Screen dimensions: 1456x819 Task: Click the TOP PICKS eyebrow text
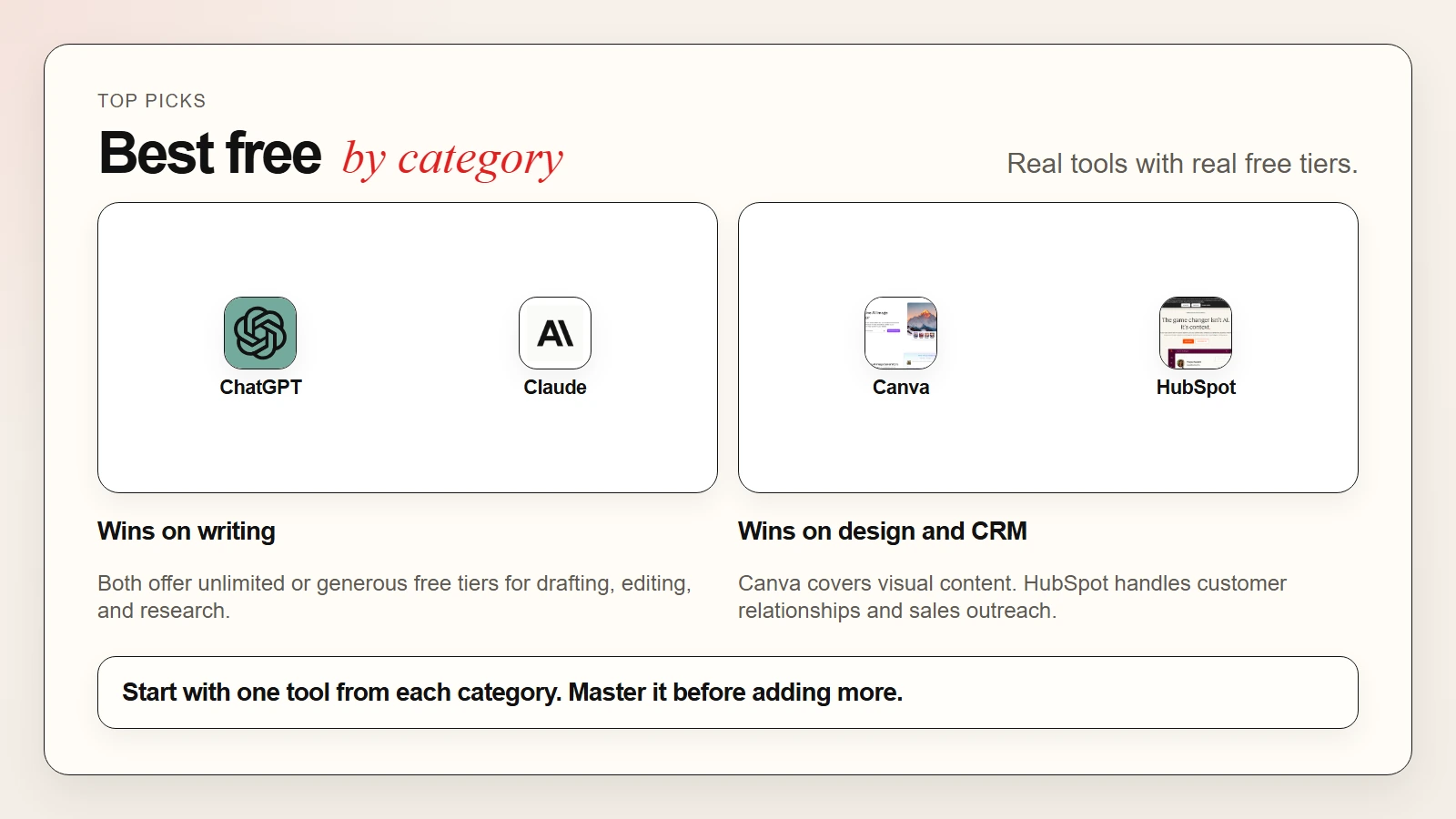click(x=152, y=101)
